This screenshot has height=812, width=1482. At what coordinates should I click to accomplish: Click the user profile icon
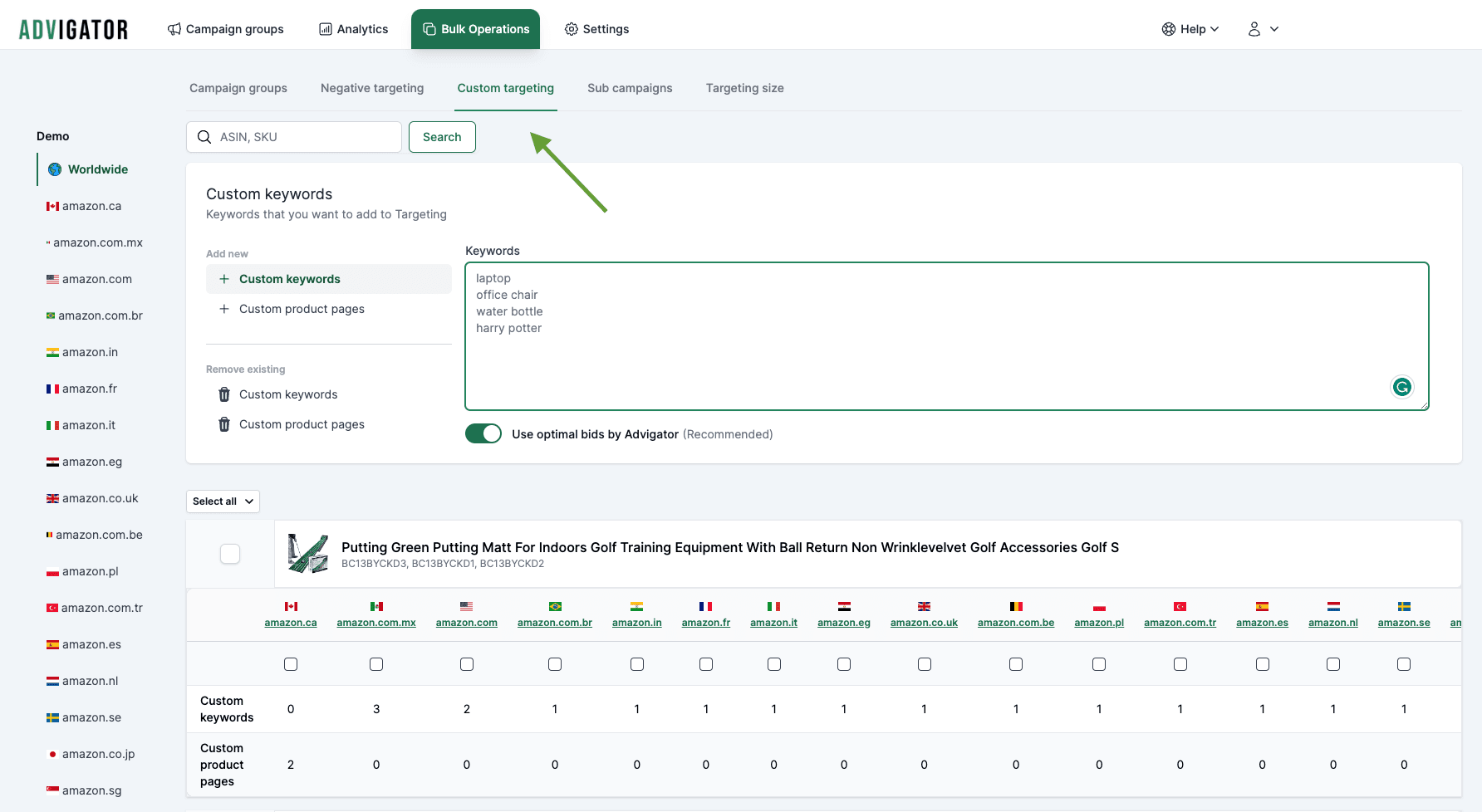[x=1254, y=29]
